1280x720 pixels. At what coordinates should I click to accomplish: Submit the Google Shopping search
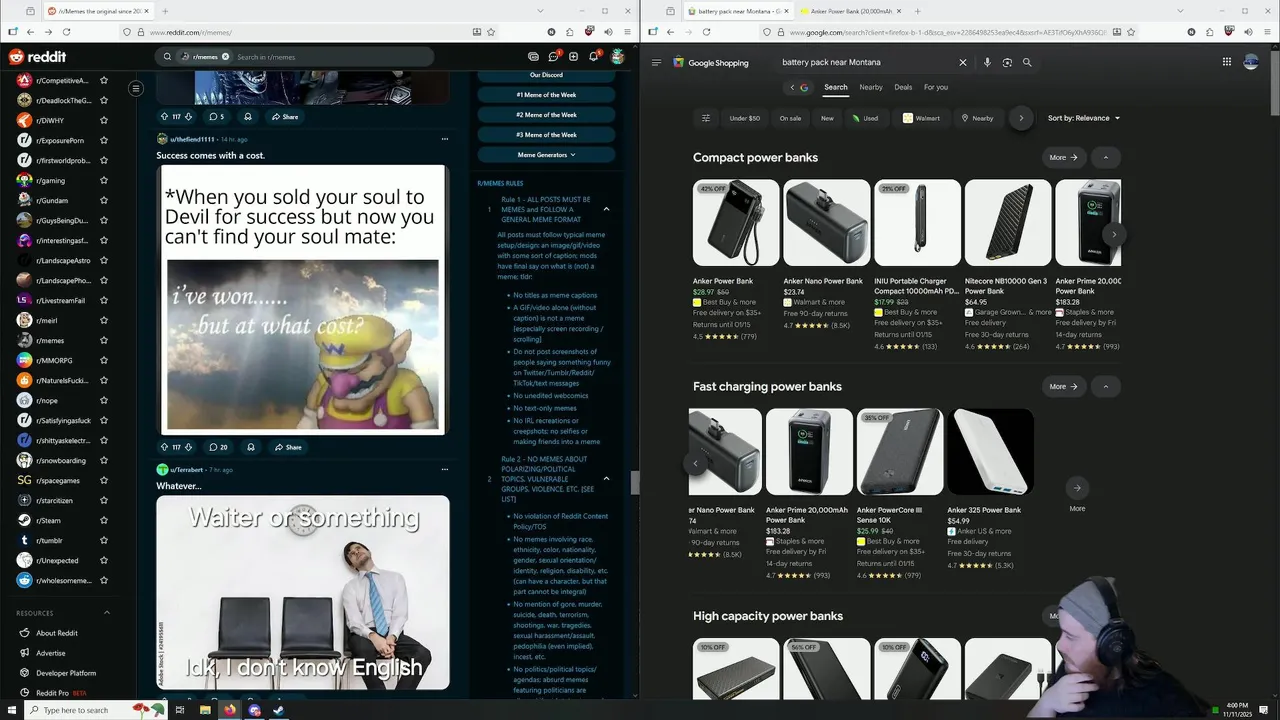(1027, 62)
